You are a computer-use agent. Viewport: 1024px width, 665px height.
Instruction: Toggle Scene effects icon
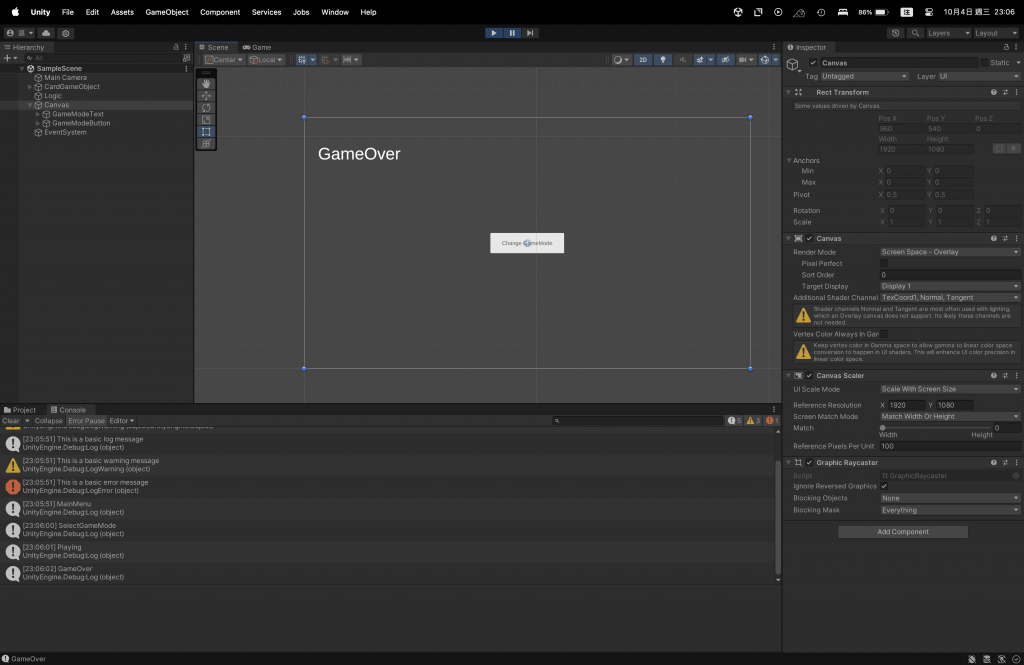[x=700, y=59]
